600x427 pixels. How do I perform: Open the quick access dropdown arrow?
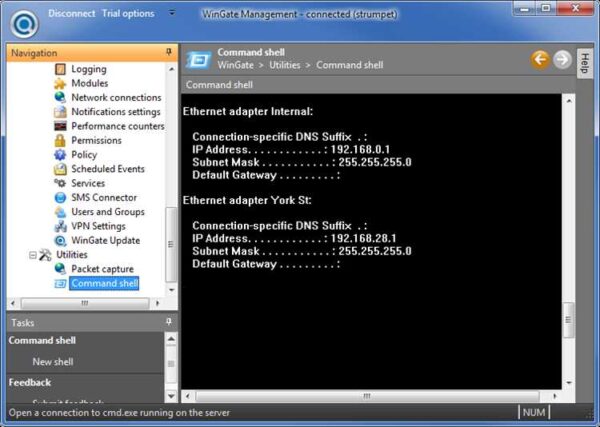tap(172, 13)
